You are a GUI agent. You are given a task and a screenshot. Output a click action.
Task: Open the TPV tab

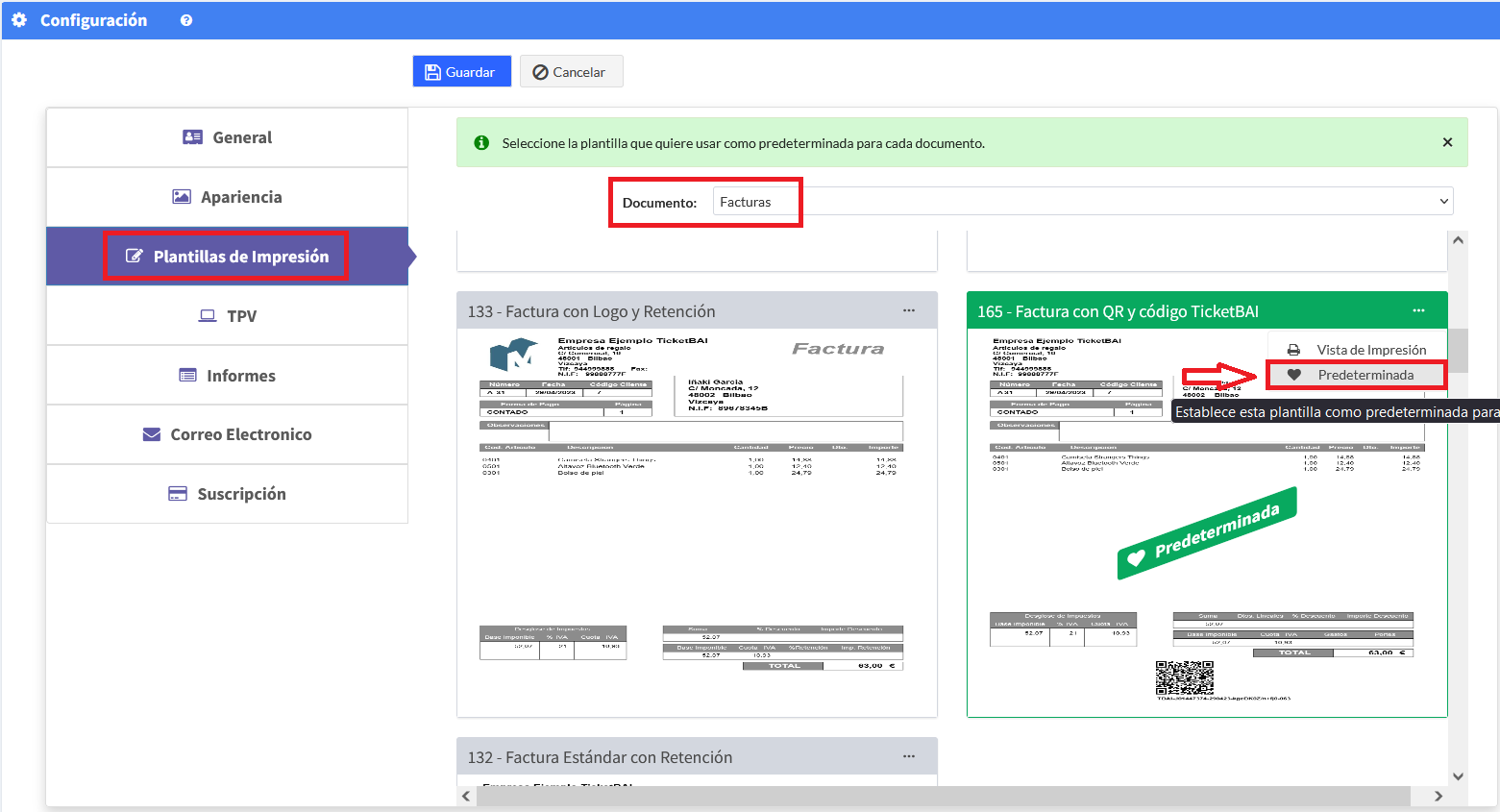click(x=227, y=316)
